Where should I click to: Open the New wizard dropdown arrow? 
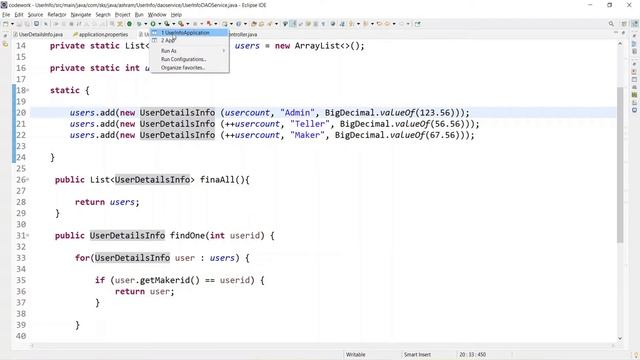point(12,24)
